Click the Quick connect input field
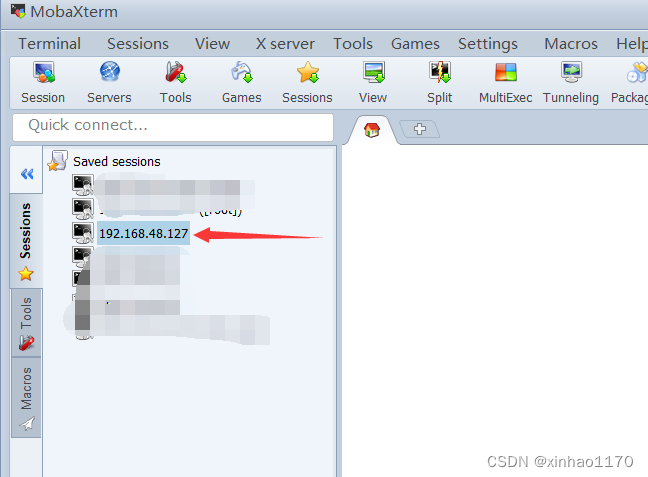 (173, 127)
